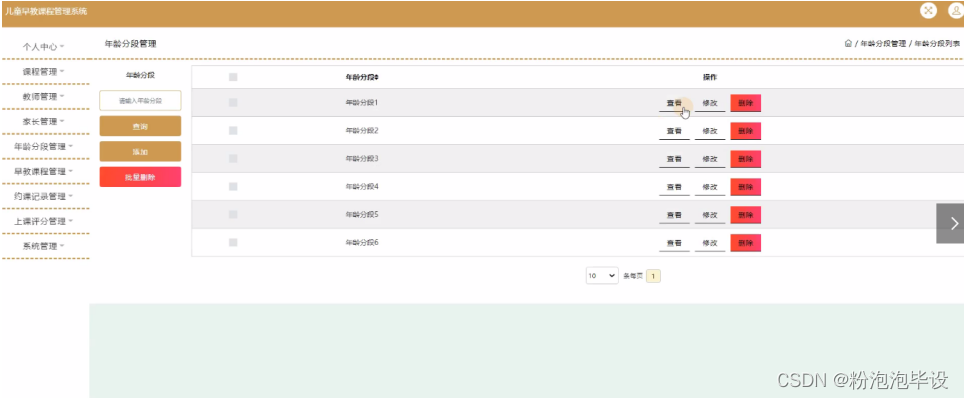964x399 pixels.
Task: Click the 操作 column header
Action: [710, 77]
